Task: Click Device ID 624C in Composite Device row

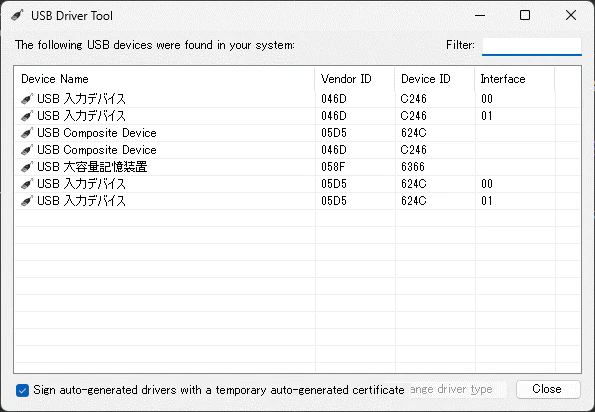Action: point(414,133)
